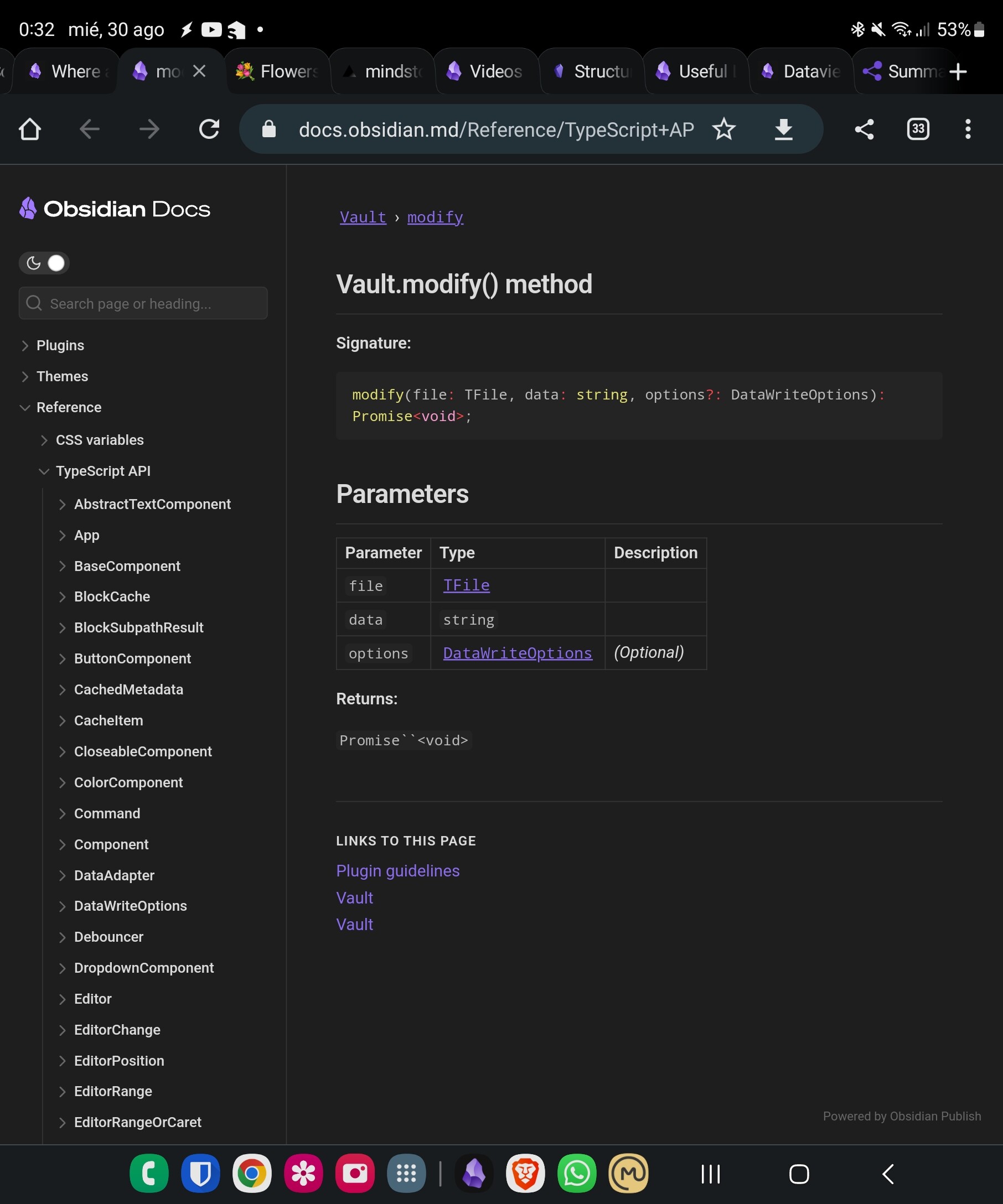The width and height of the screenshot is (1003, 1204).
Task: Open the Plugin guidelines backlink
Action: 398,870
